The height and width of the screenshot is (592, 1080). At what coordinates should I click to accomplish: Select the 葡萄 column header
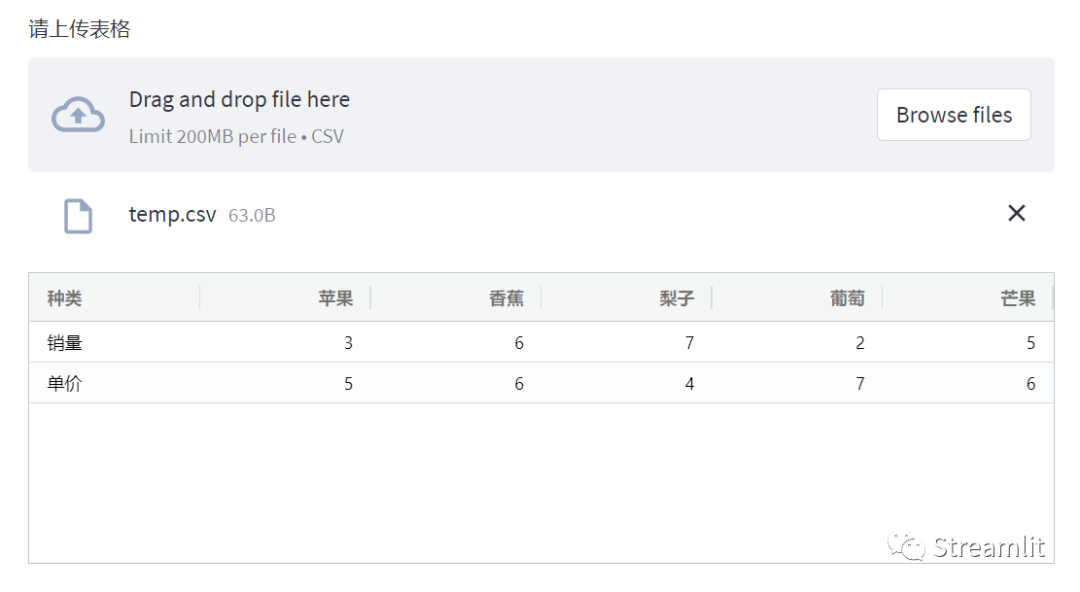[x=847, y=298]
